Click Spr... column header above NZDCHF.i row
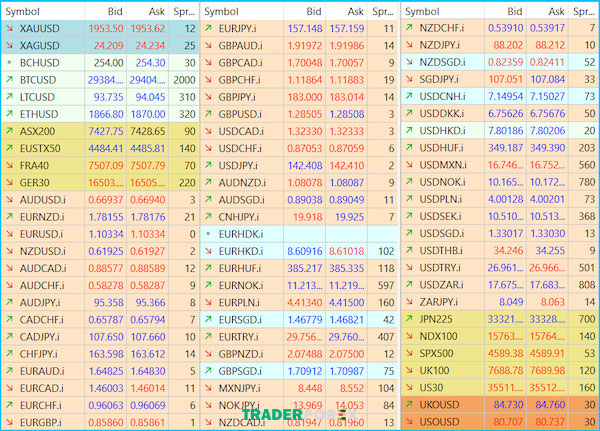Viewport: 600px width, 431px height. point(584,11)
